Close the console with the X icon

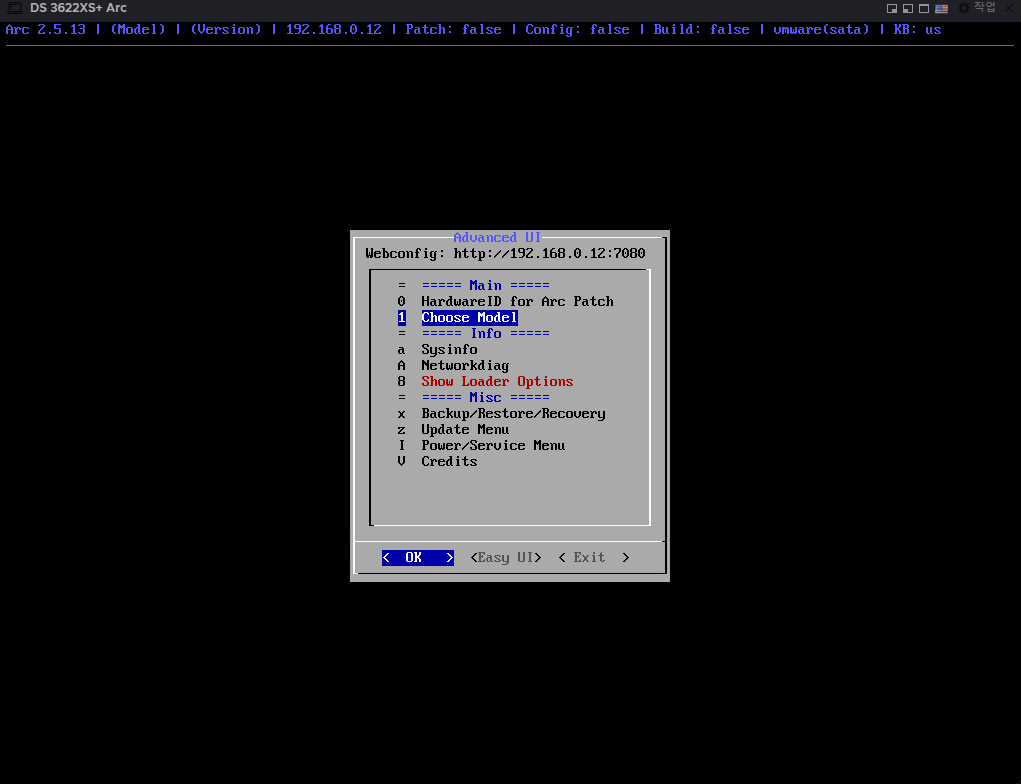tap(1008, 8)
